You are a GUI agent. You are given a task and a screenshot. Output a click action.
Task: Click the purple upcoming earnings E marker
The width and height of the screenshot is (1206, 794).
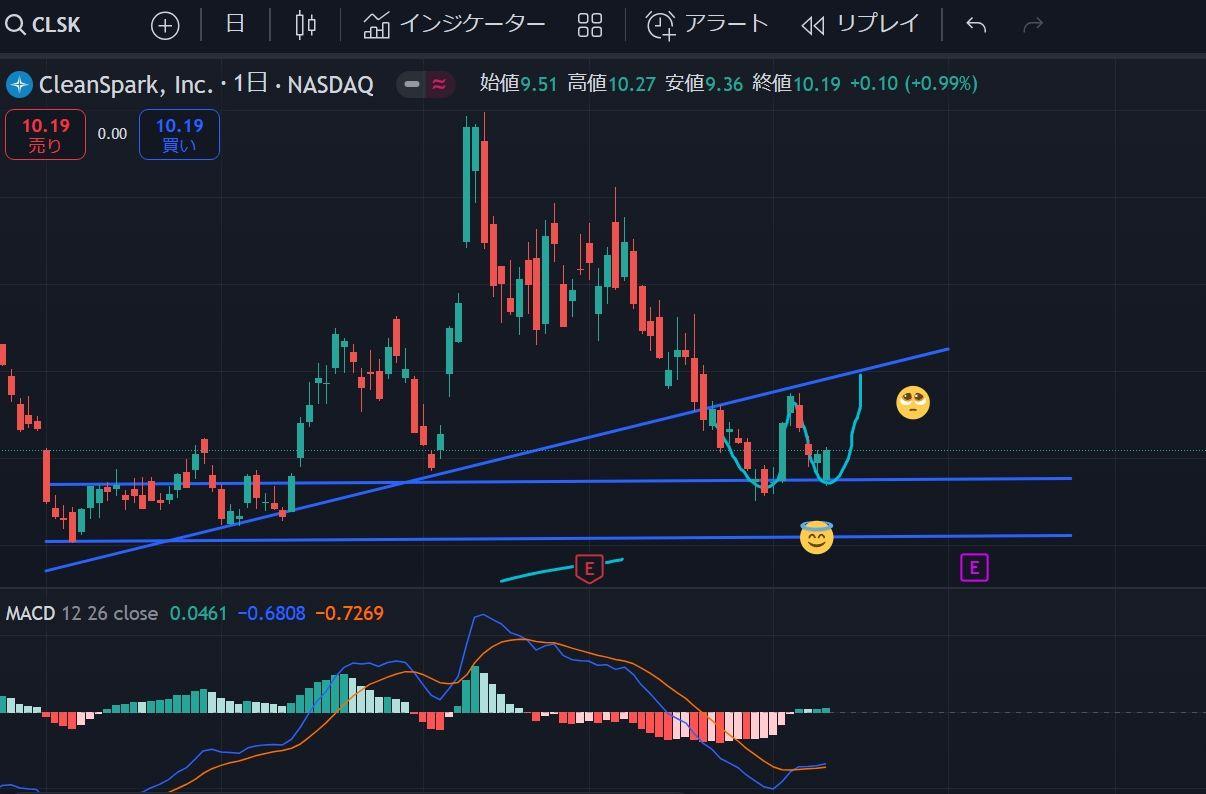[x=974, y=568]
